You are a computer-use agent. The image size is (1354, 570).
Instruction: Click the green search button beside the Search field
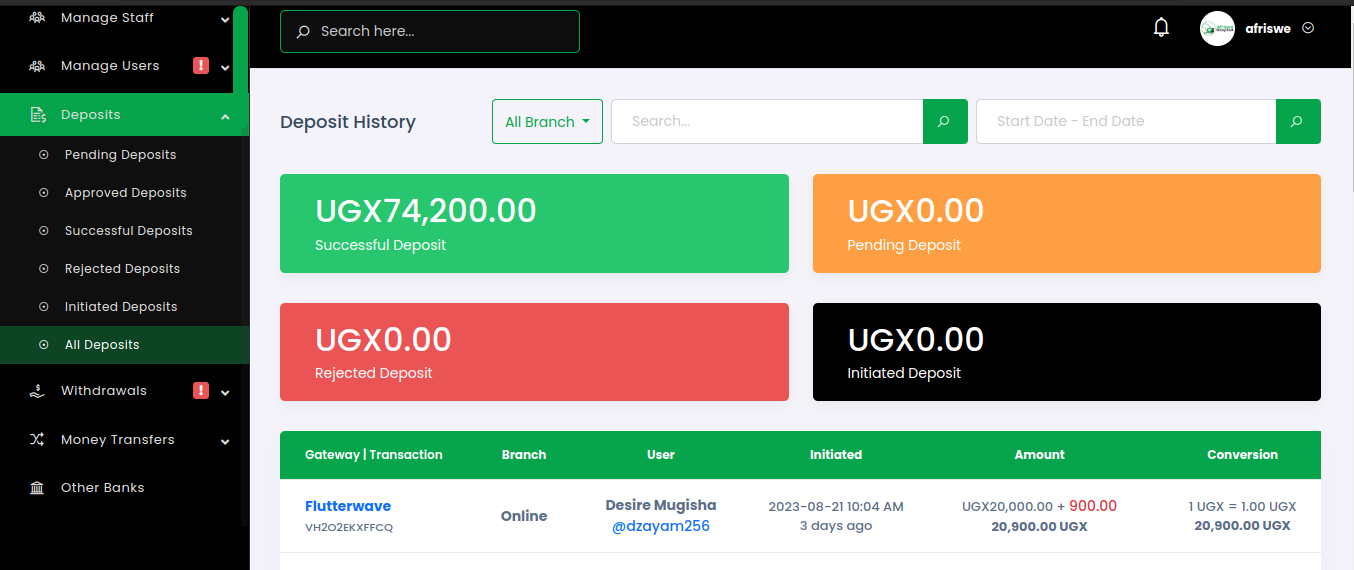[x=945, y=121]
